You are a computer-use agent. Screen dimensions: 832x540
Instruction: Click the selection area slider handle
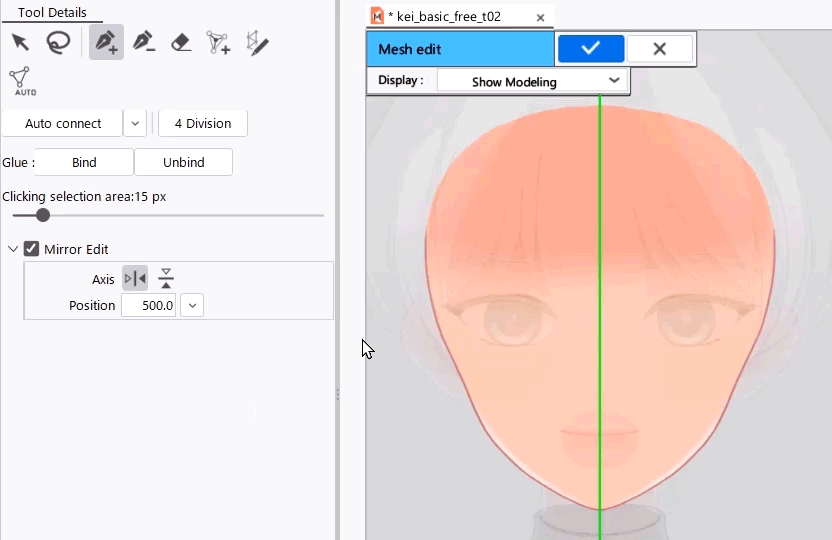43,215
